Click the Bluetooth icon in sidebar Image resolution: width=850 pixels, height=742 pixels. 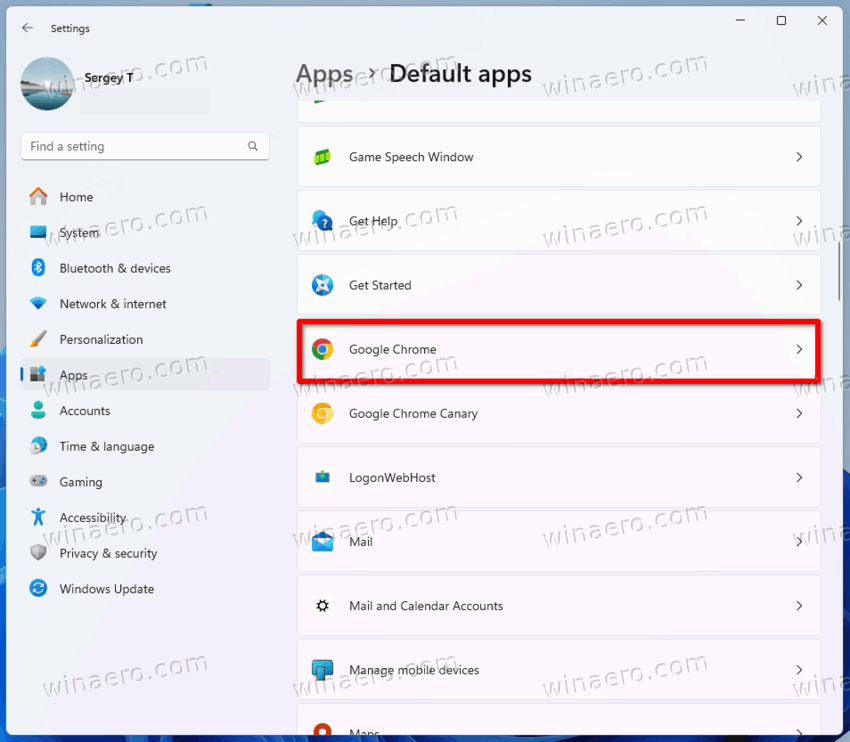point(38,267)
